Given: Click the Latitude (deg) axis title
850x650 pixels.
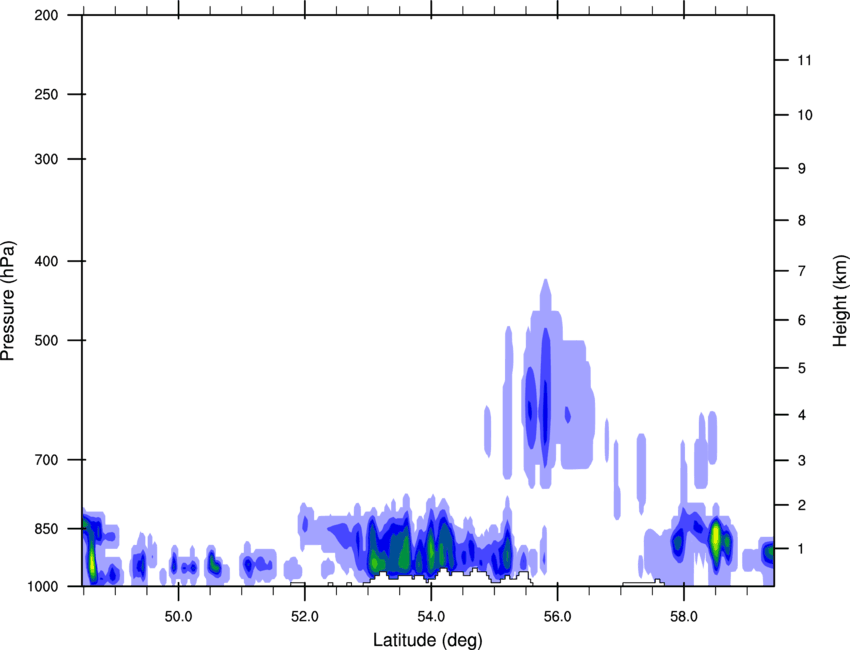Looking at the screenshot, I should (427, 640).
